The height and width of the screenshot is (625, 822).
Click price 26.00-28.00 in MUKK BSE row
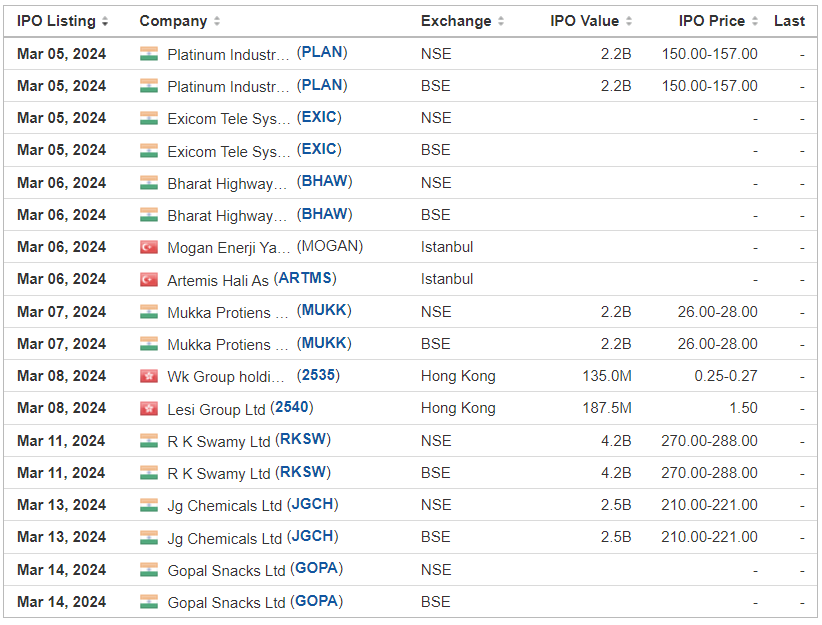pos(718,344)
